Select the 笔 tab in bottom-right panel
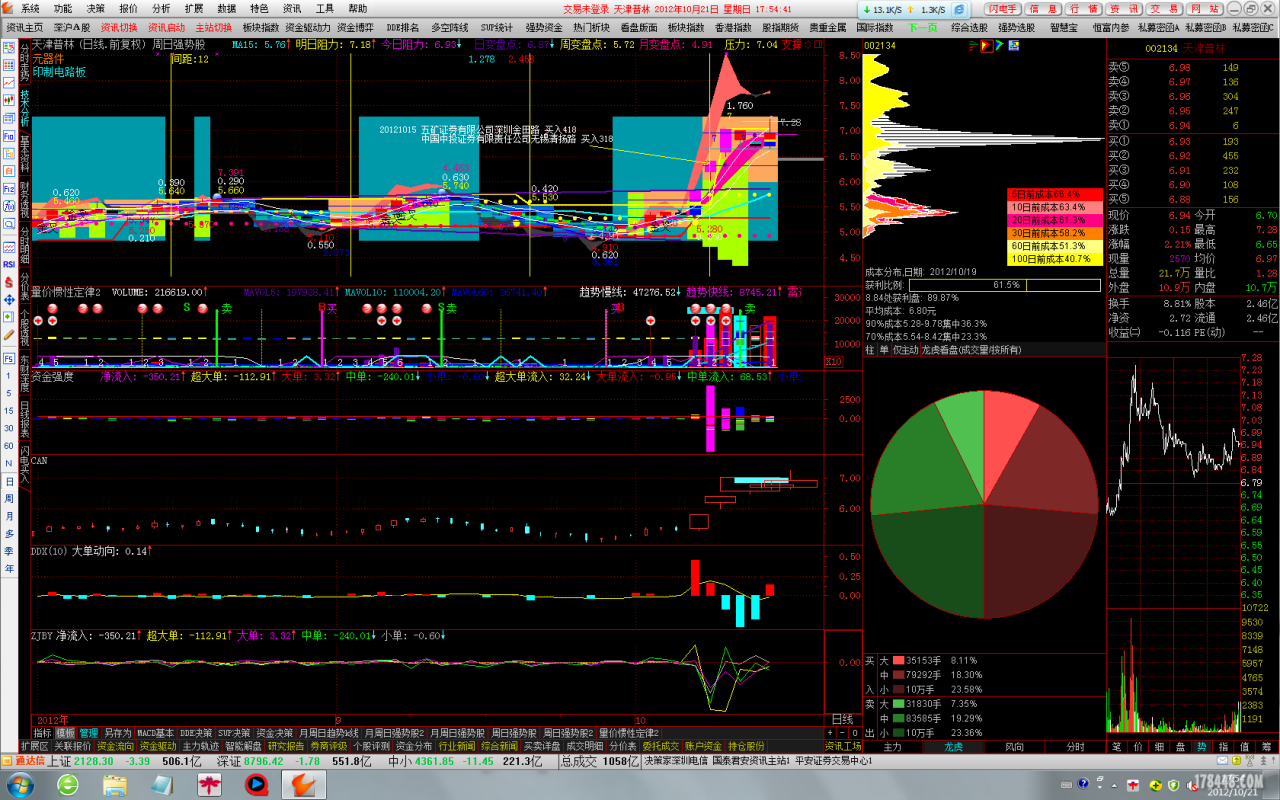Image resolution: width=1280 pixels, height=800 pixels. [1116, 746]
